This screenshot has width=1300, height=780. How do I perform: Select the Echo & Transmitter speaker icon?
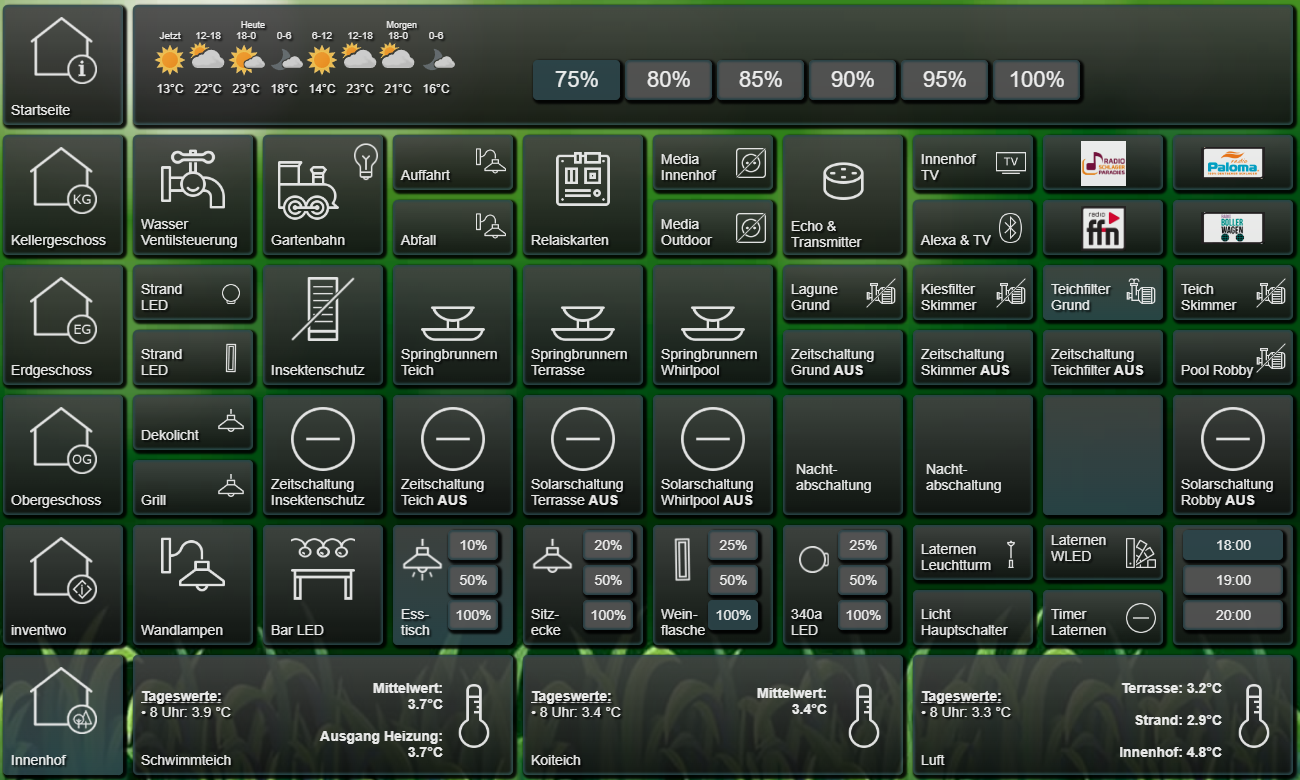(842, 181)
